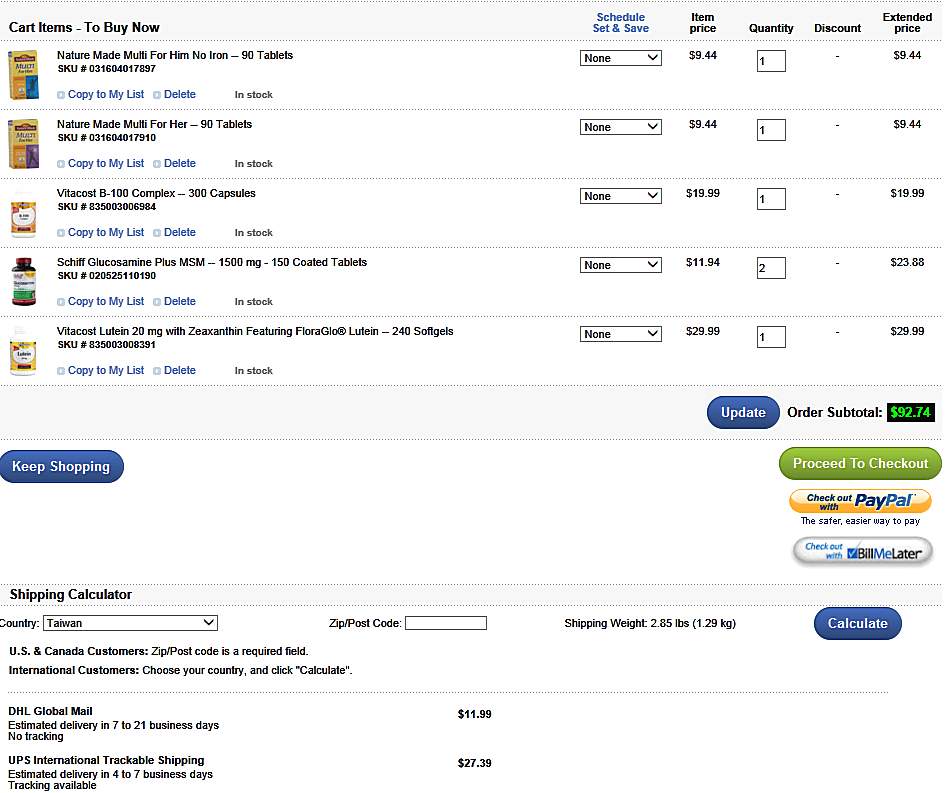
Task: Click Shipping Weight 2.85 lbs text
Action: pos(650,624)
